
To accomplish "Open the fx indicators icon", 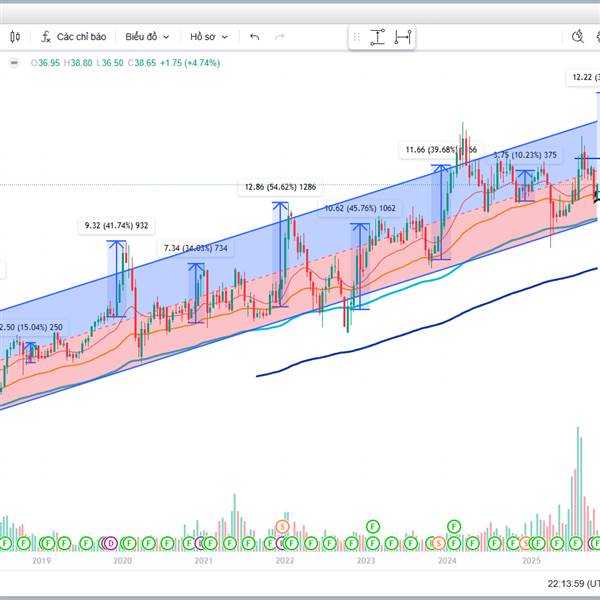I will 46,37.
